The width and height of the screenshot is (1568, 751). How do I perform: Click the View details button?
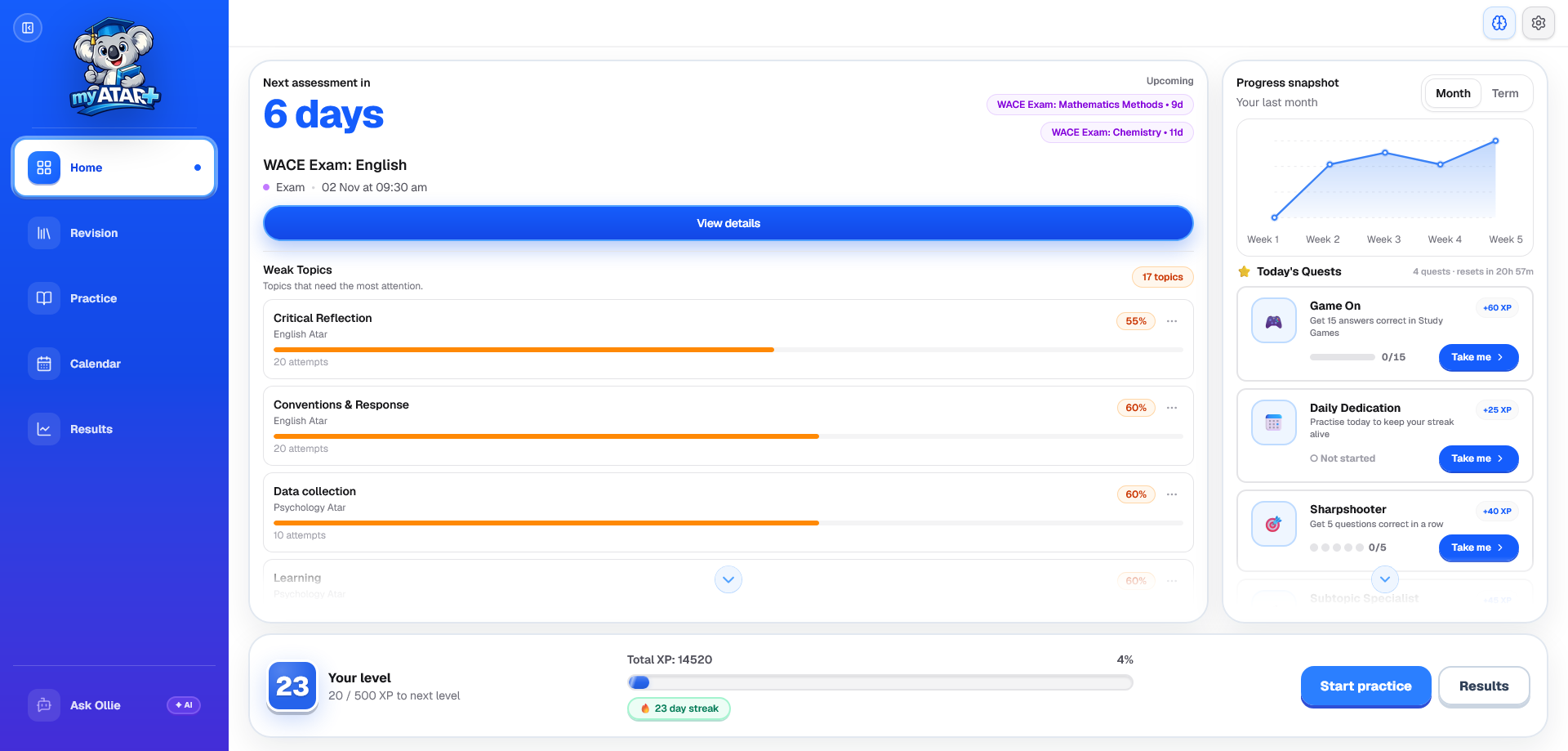point(728,223)
